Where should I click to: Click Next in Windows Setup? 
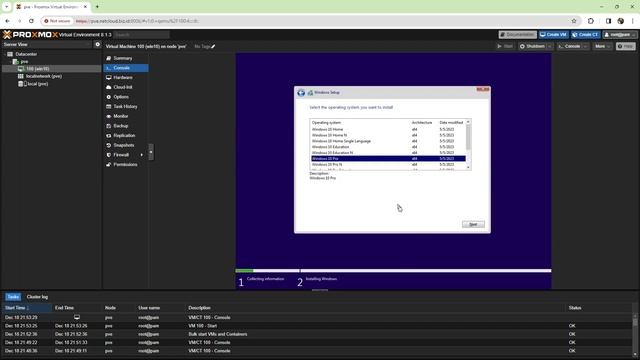point(473,224)
